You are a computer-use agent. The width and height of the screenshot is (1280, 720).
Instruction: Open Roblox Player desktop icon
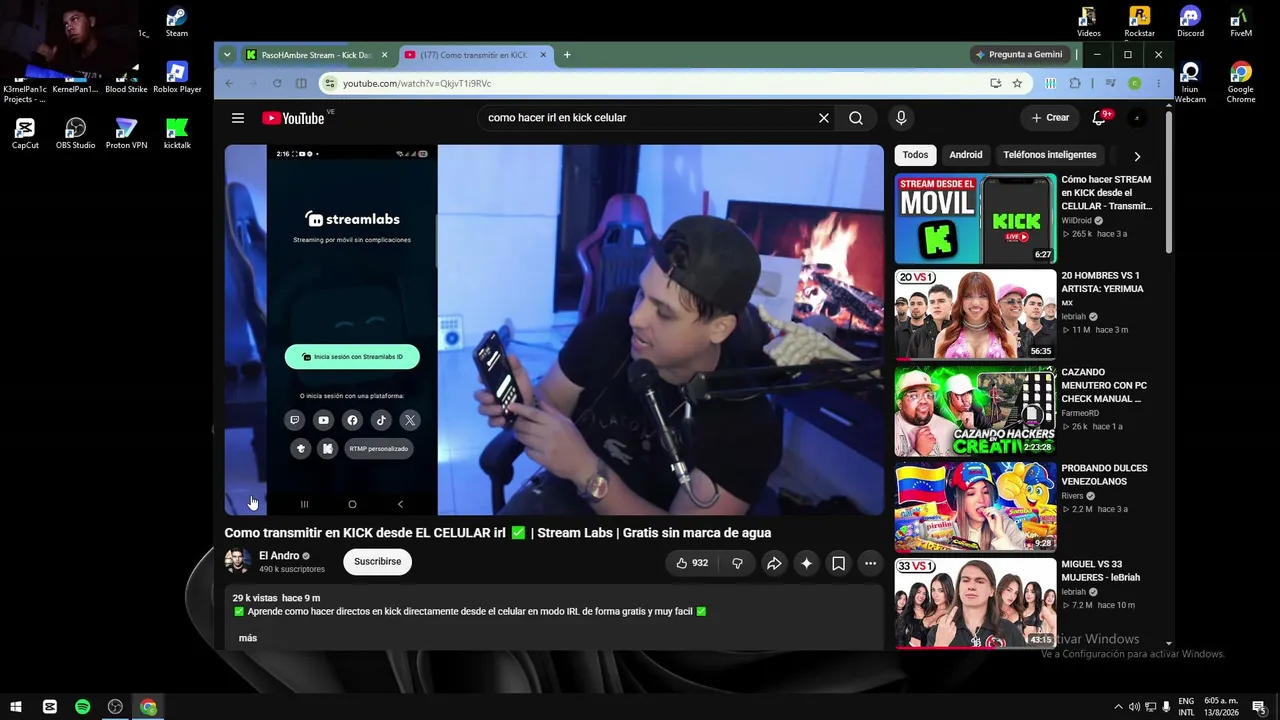point(177,78)
